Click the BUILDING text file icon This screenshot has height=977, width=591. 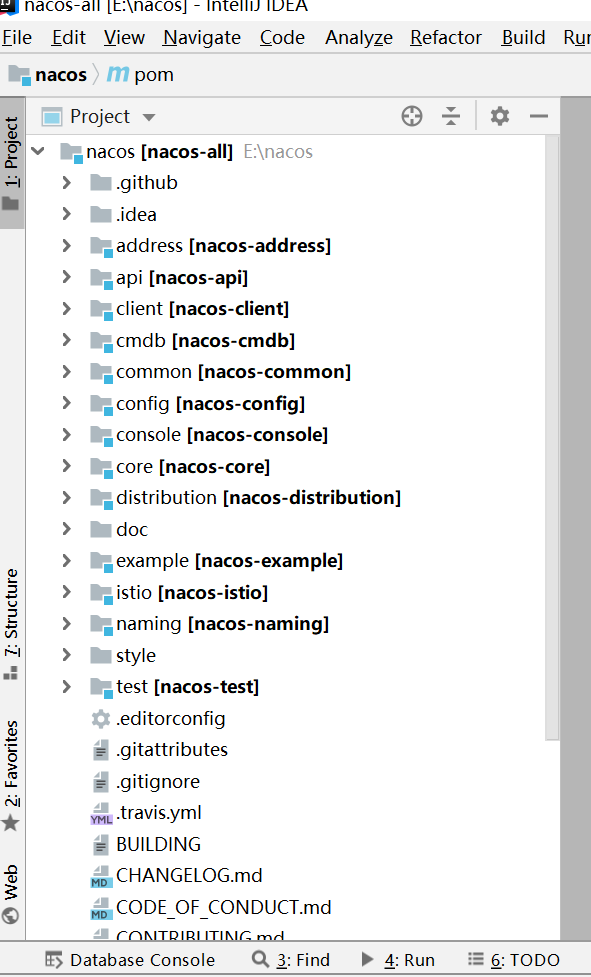(x=100, y=845)
